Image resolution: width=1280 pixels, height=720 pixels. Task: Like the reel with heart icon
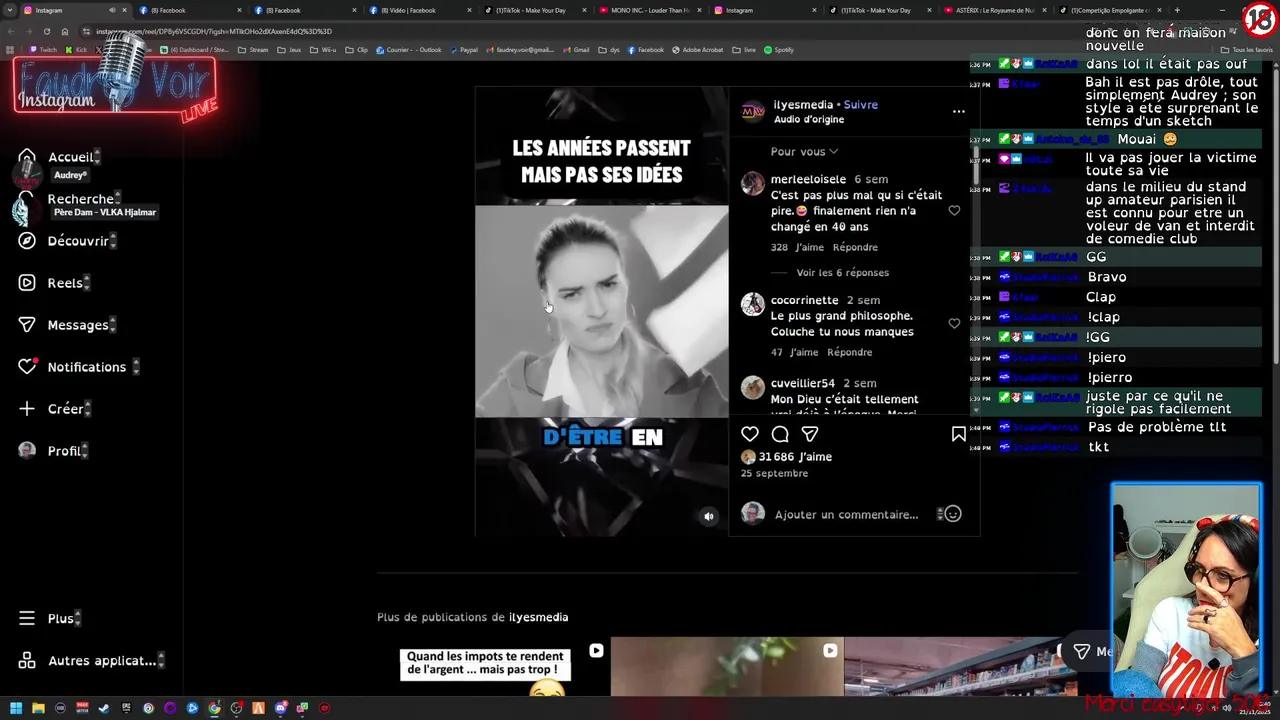(750, 434)
